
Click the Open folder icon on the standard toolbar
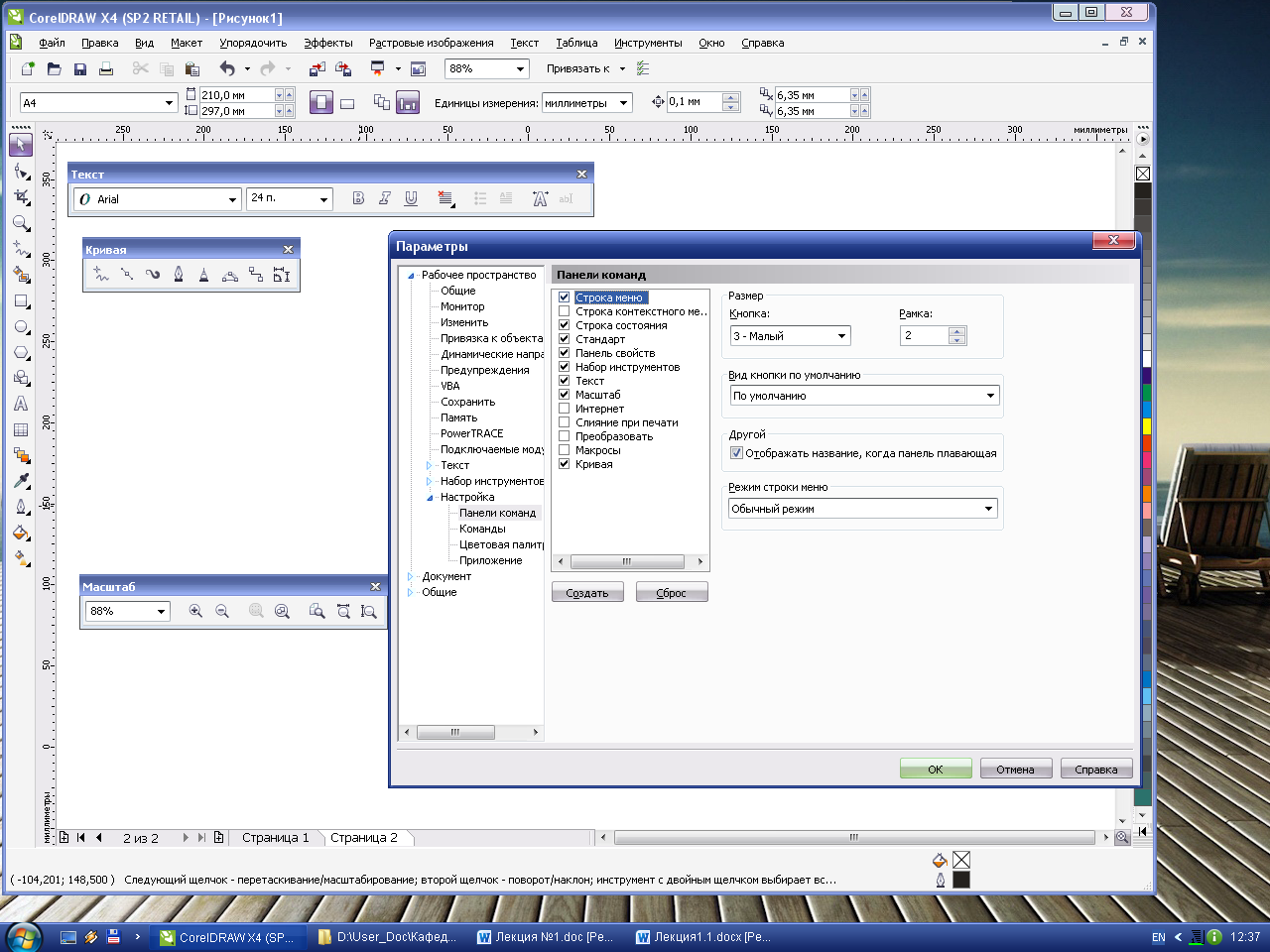(54, 68)
